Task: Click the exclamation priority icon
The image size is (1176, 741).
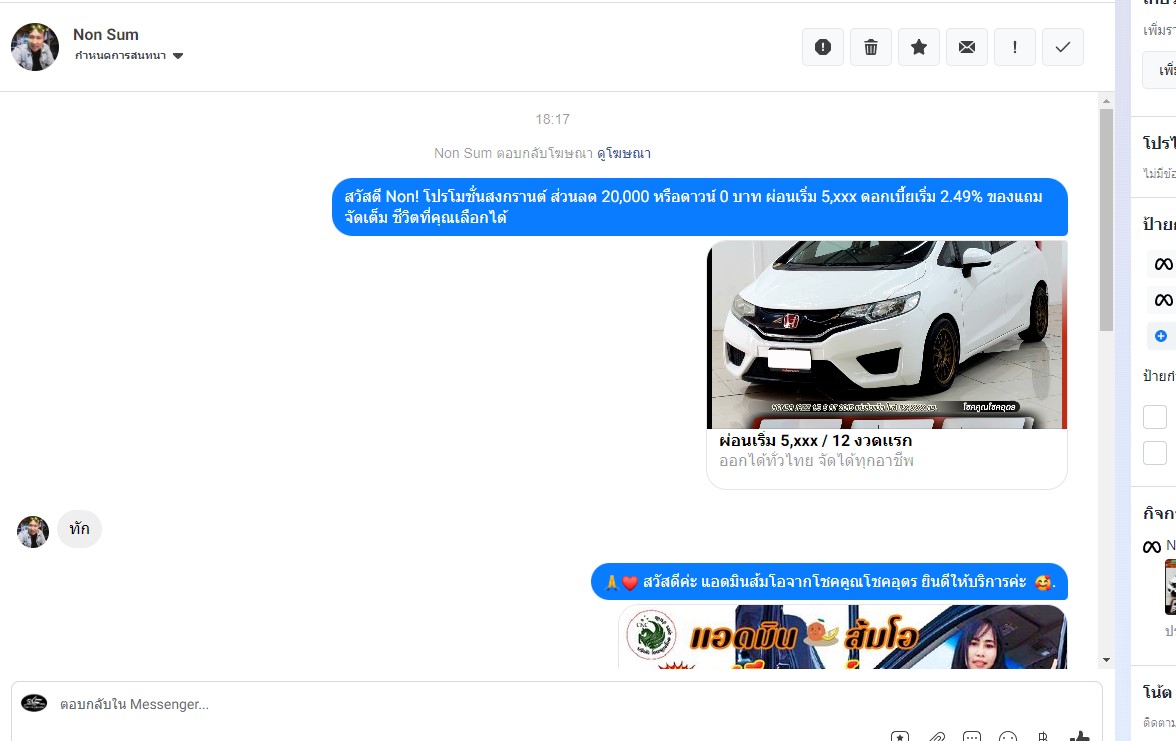Action: click(1015, 47)
